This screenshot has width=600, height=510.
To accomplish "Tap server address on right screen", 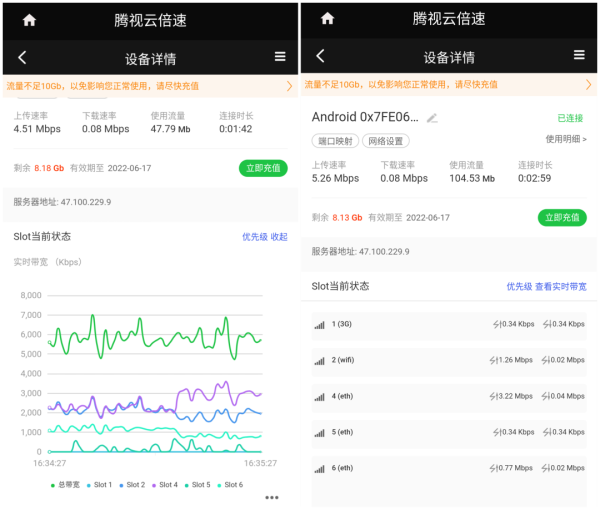I will tap(360, 251).
